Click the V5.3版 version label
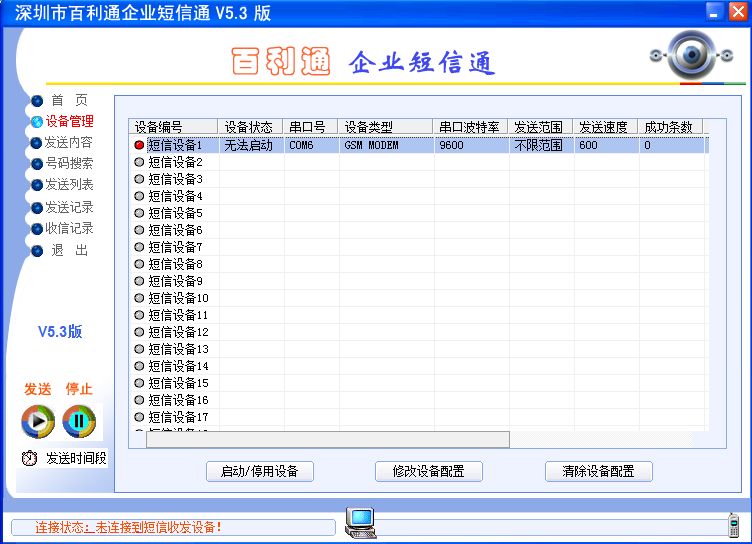The image size is (752, 544). click(60, 331)
